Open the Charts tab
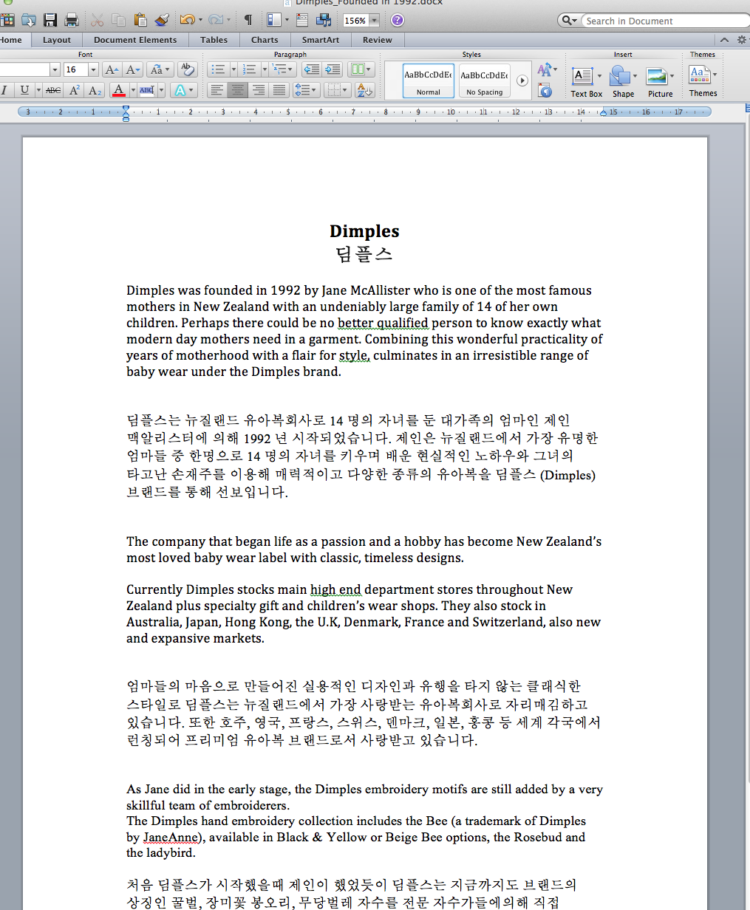Viewport: 750px width, 910px height. tap(265, 40)
